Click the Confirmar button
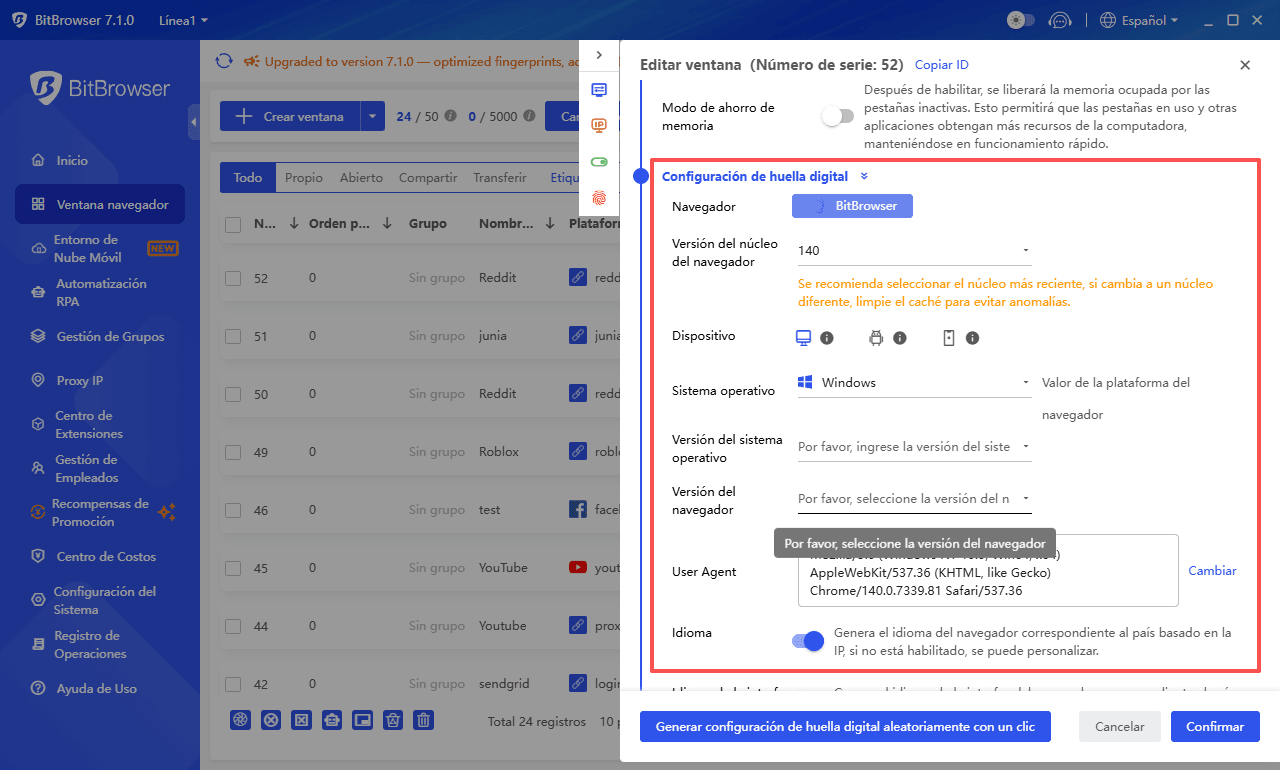This screenshot has width=1280, height=770. (x=1215, y=727)
